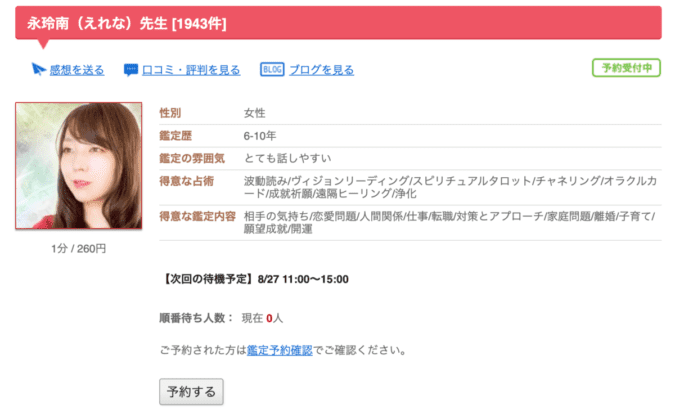
Task: Click the 鑑定の雰囲気 row label
Action: coord(192,158)
